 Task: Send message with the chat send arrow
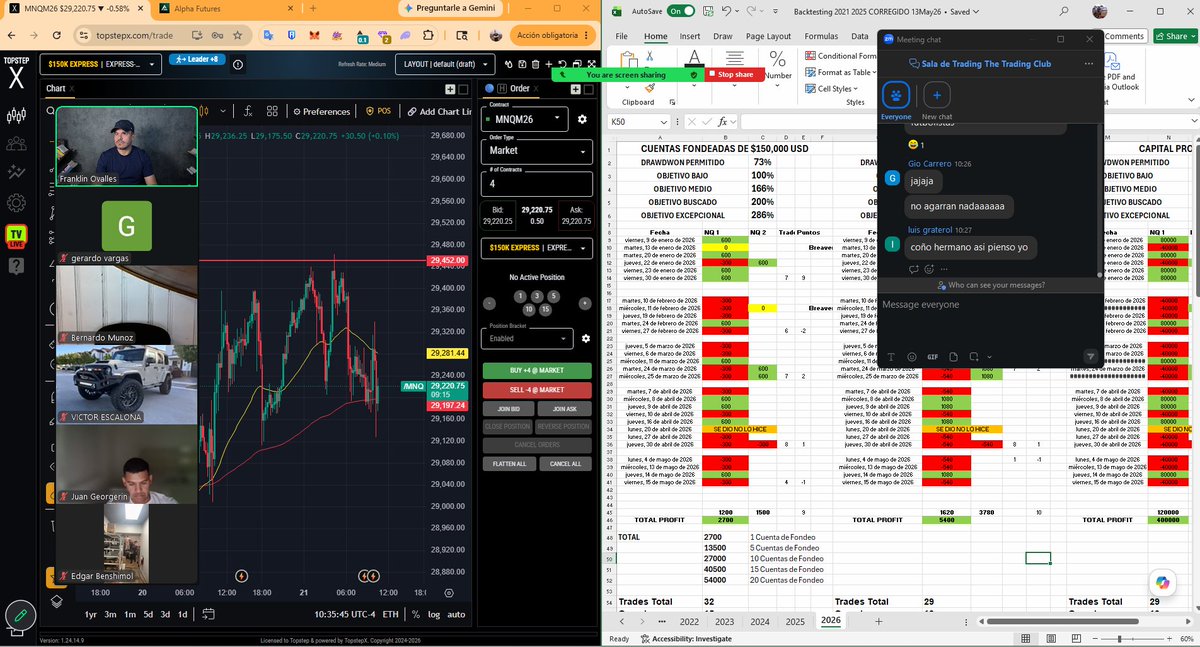(x=1090, y=356)
